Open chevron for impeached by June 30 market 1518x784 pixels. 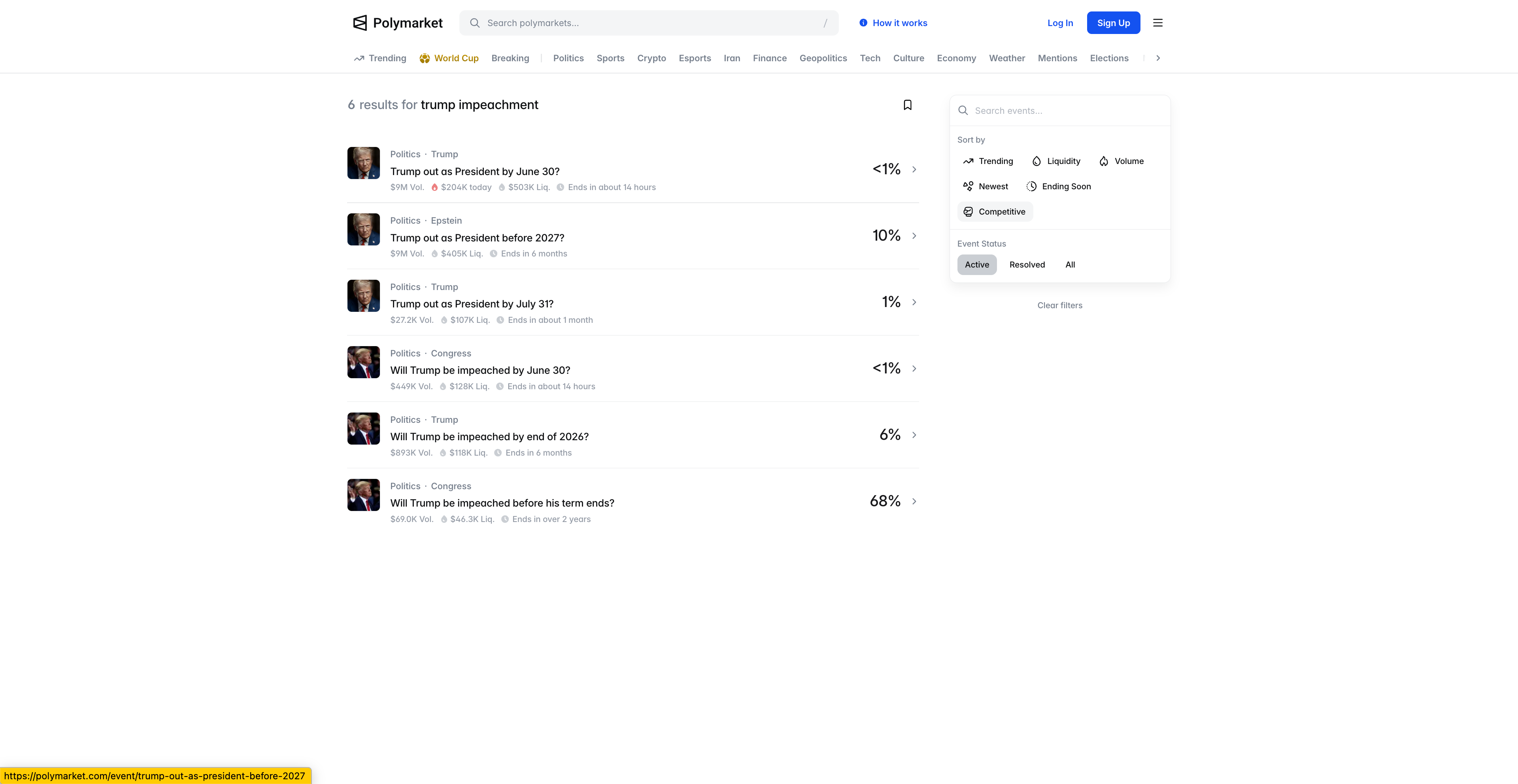(914, 369)
